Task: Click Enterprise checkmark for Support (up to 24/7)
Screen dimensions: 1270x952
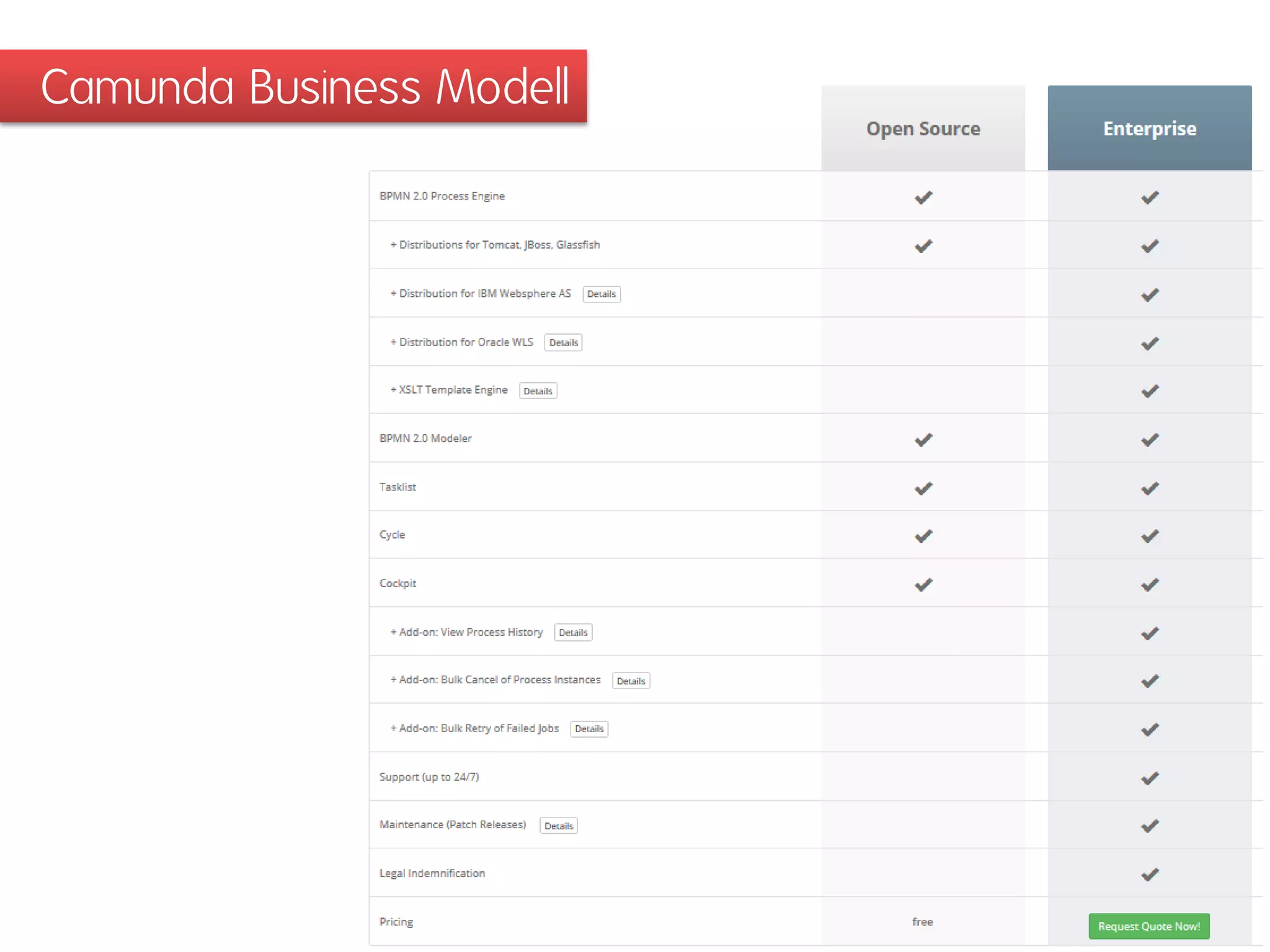Action: point(1150,778)
